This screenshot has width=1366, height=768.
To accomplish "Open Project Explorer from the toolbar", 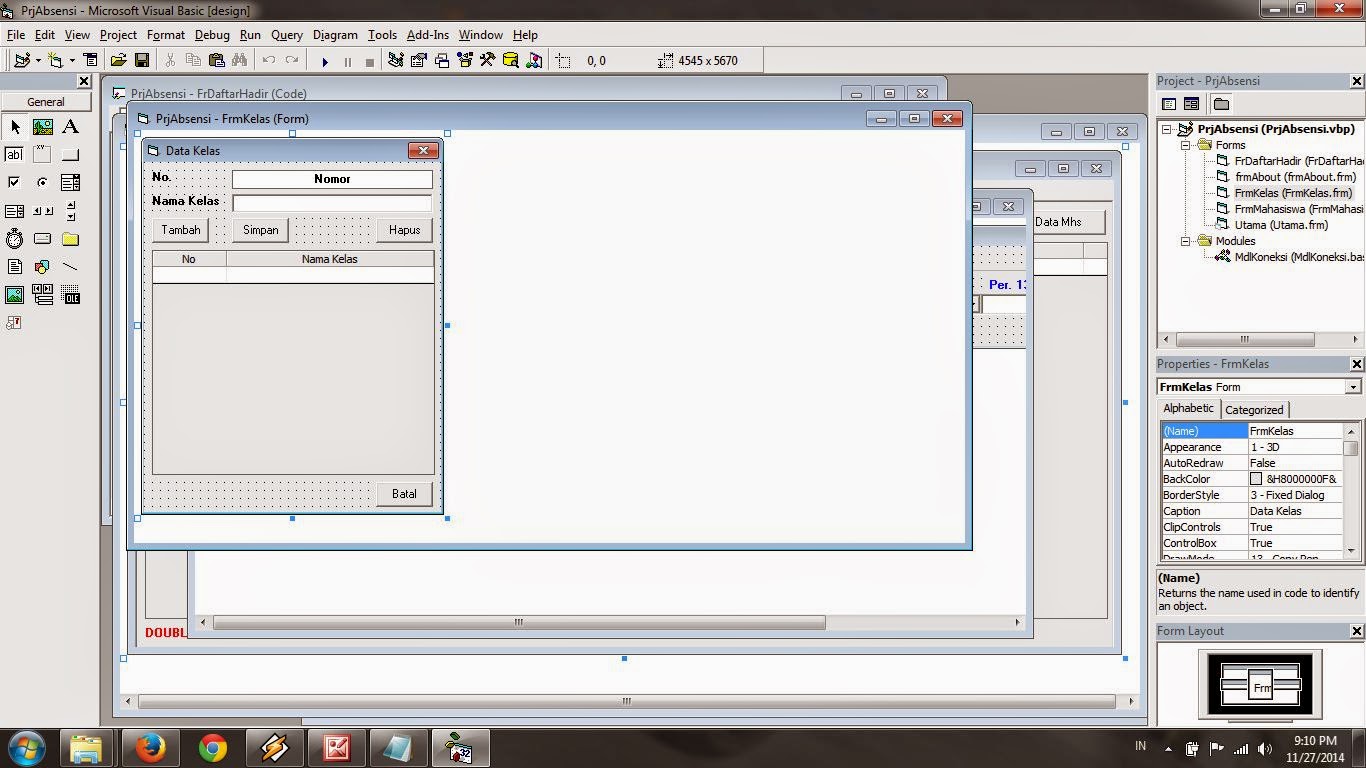I will [396, 61].
